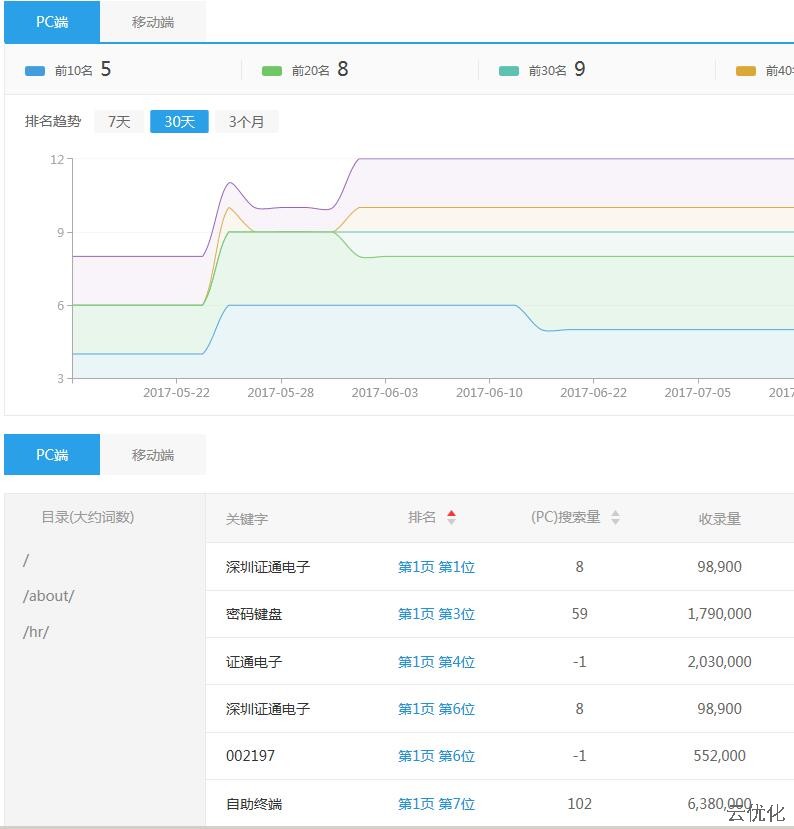The height and width of the screenshot is (829, 794).
Task: Click the 目录(大约词数) panel header
Action: point(88,517)
